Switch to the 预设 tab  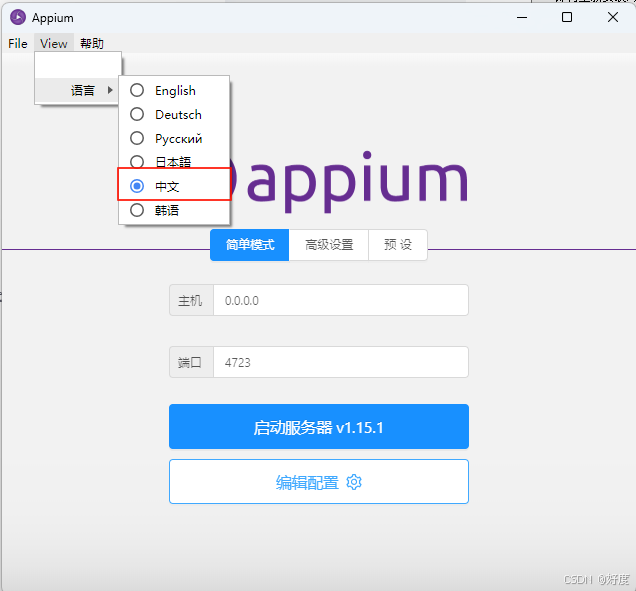(x=398, y=245)
